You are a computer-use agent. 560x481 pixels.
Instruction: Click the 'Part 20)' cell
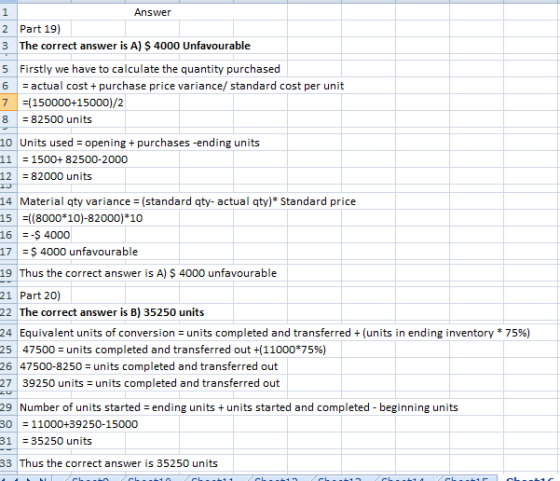click(40, 295)
